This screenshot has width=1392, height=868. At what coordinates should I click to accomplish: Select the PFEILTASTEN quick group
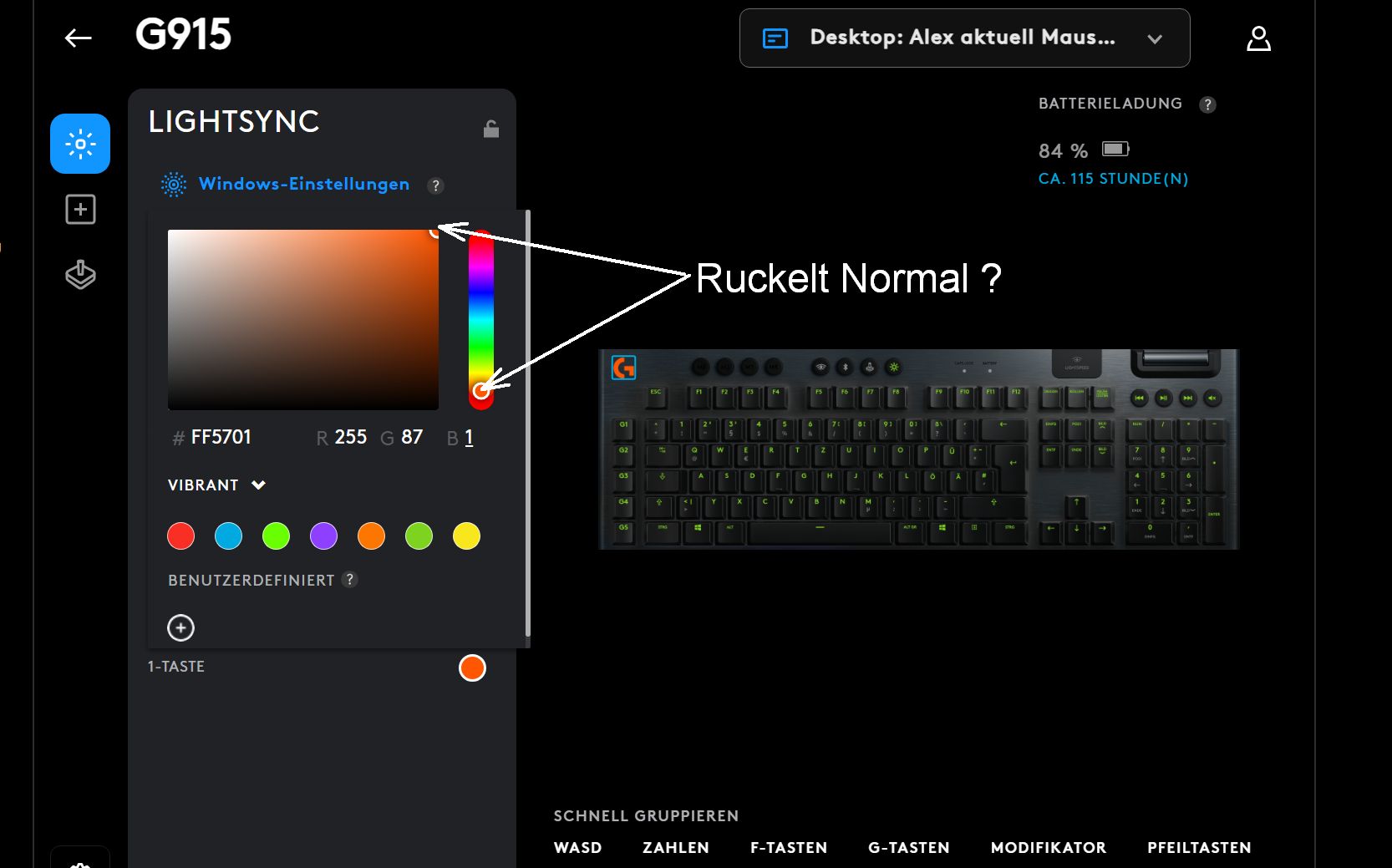(x=1199, y=847)
